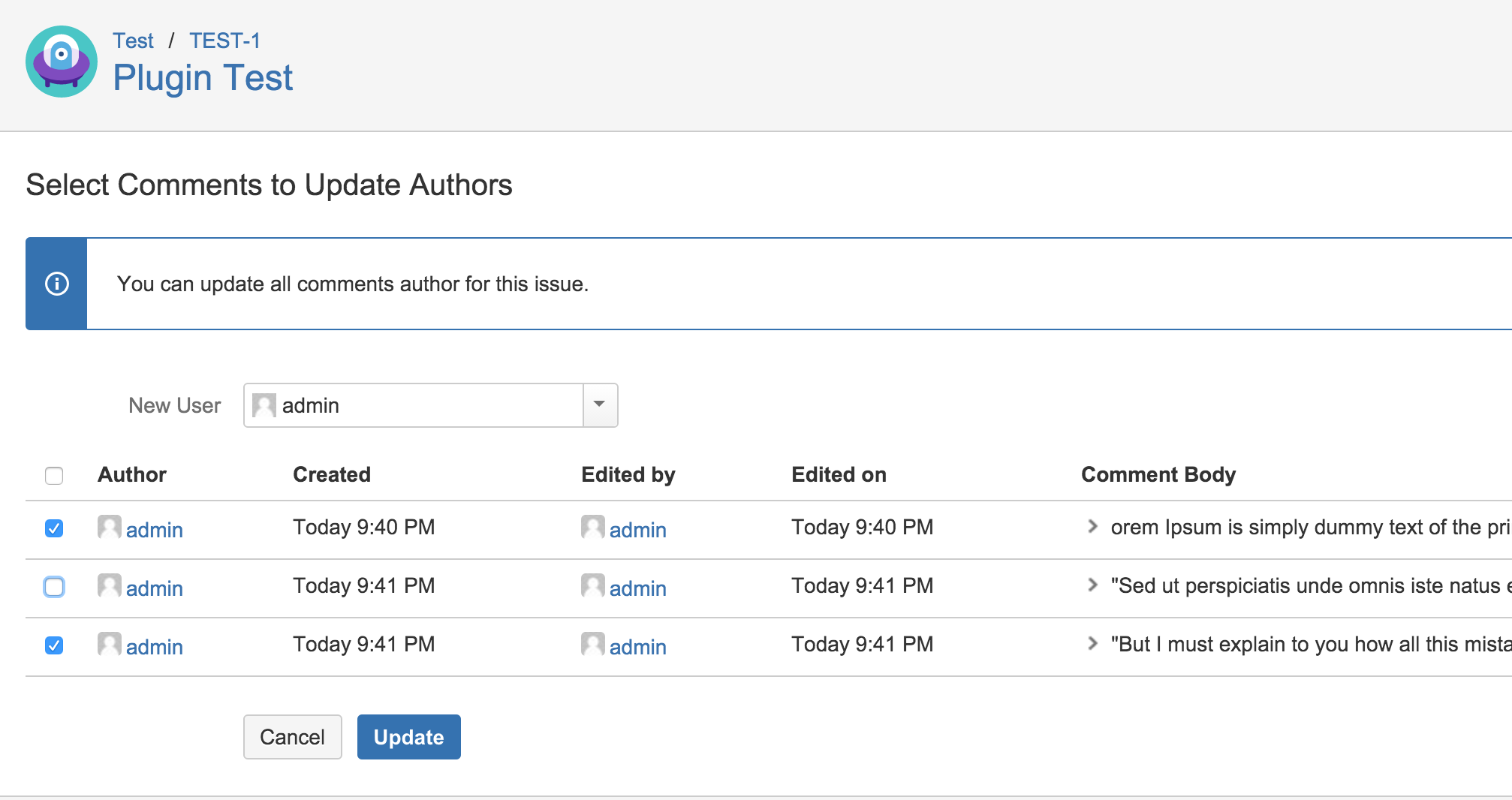
Task: Click the Sed ut perspiciatis comment text
Action: (1311, 585)
